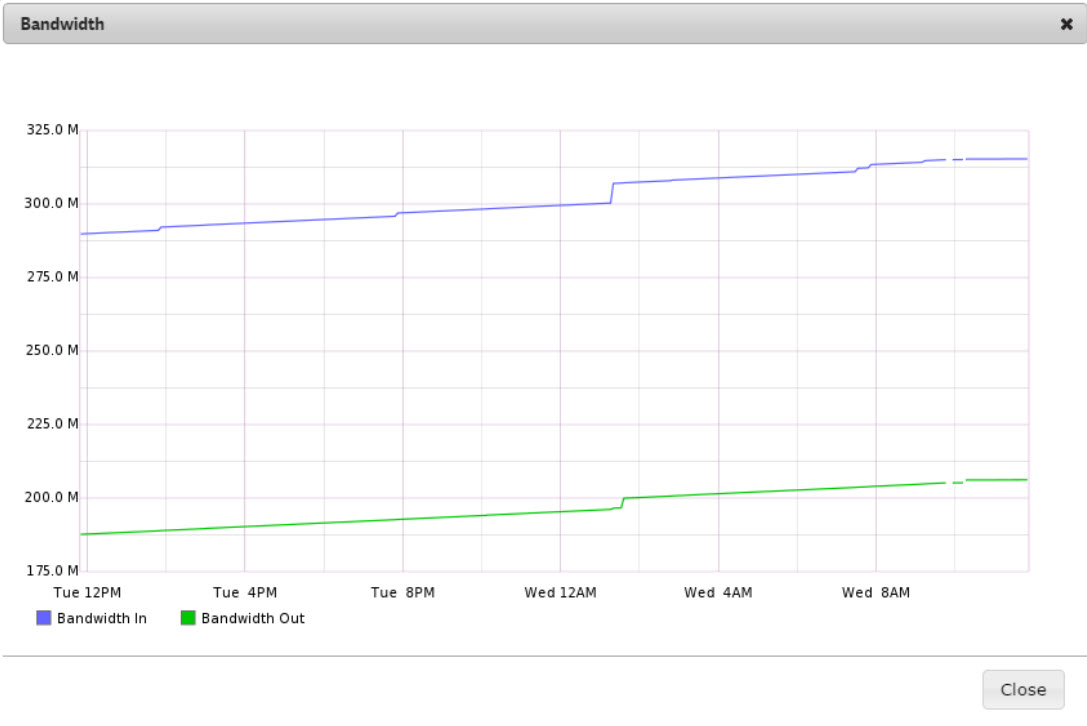1087x726 pixels.
Task: Click the 325.0 M y-axis label
Action: click(x=52, y=130)
